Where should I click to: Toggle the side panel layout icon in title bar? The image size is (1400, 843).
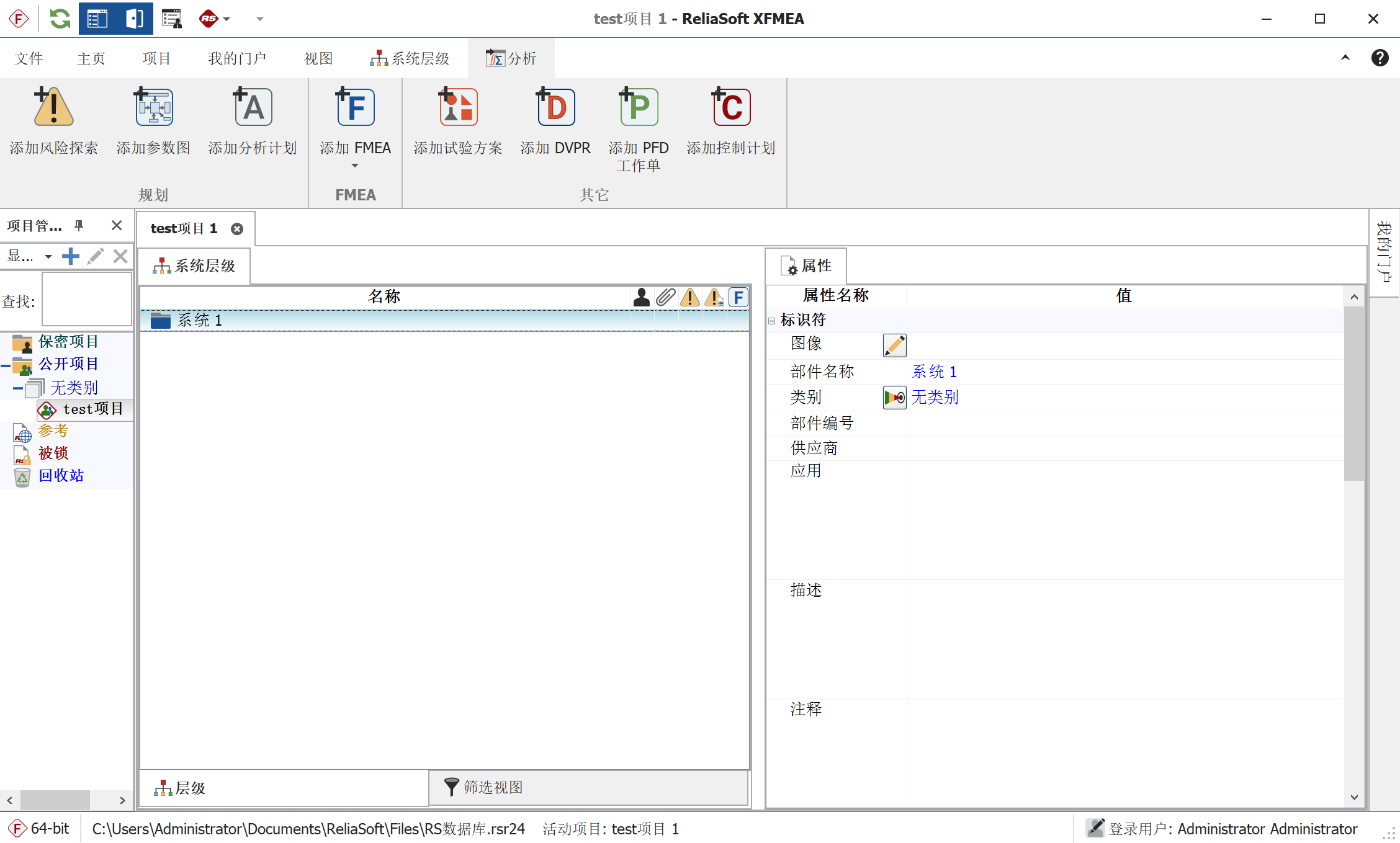tap(135, 19)
